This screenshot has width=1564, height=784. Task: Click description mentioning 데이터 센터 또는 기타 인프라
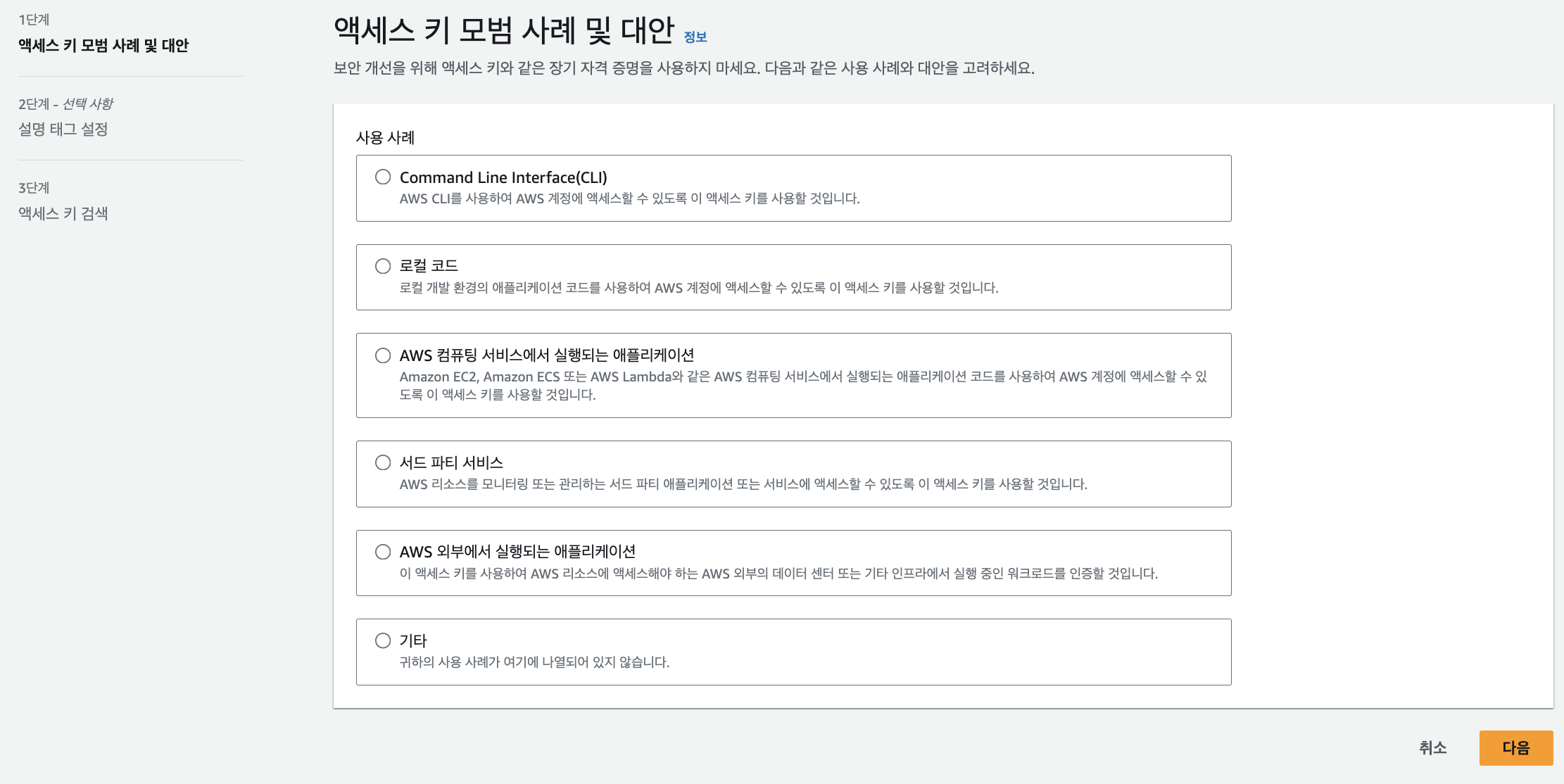point(778,574)
